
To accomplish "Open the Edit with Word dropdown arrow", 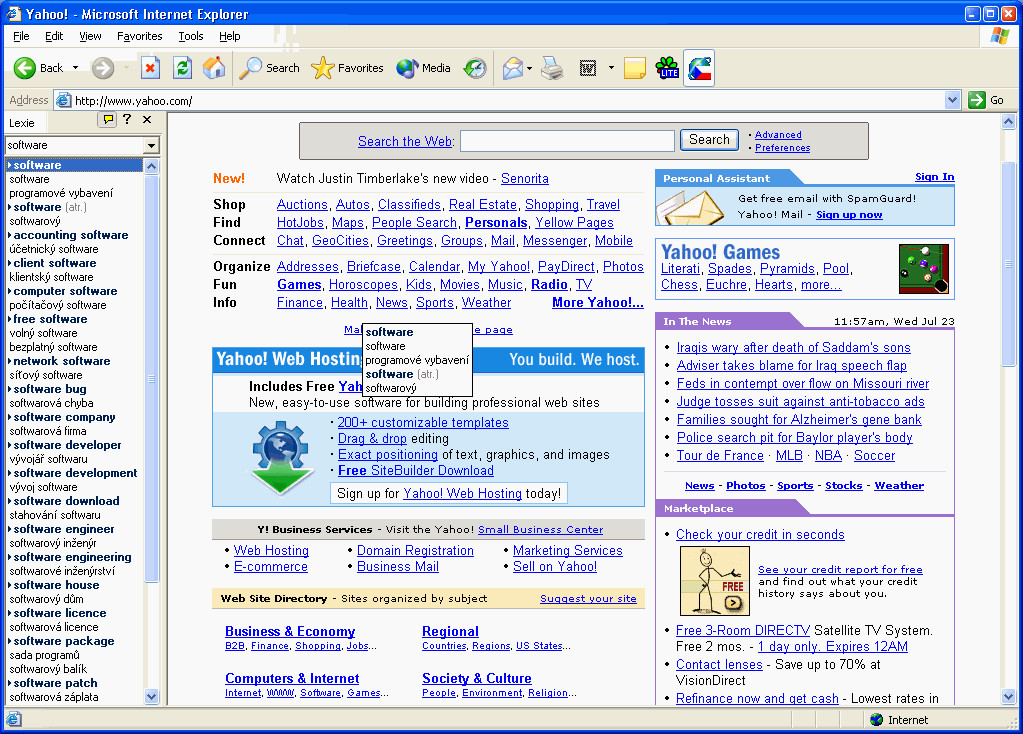I will pos(611,68).
